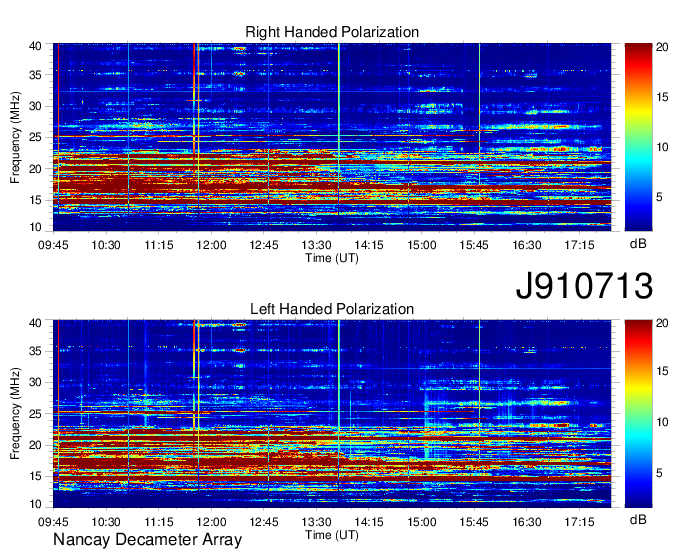The width and height of the screenshot is (680, 552).
Task: Select the 5 dB value on Right Handed colorbar
Action: click(x=659, y=198)
